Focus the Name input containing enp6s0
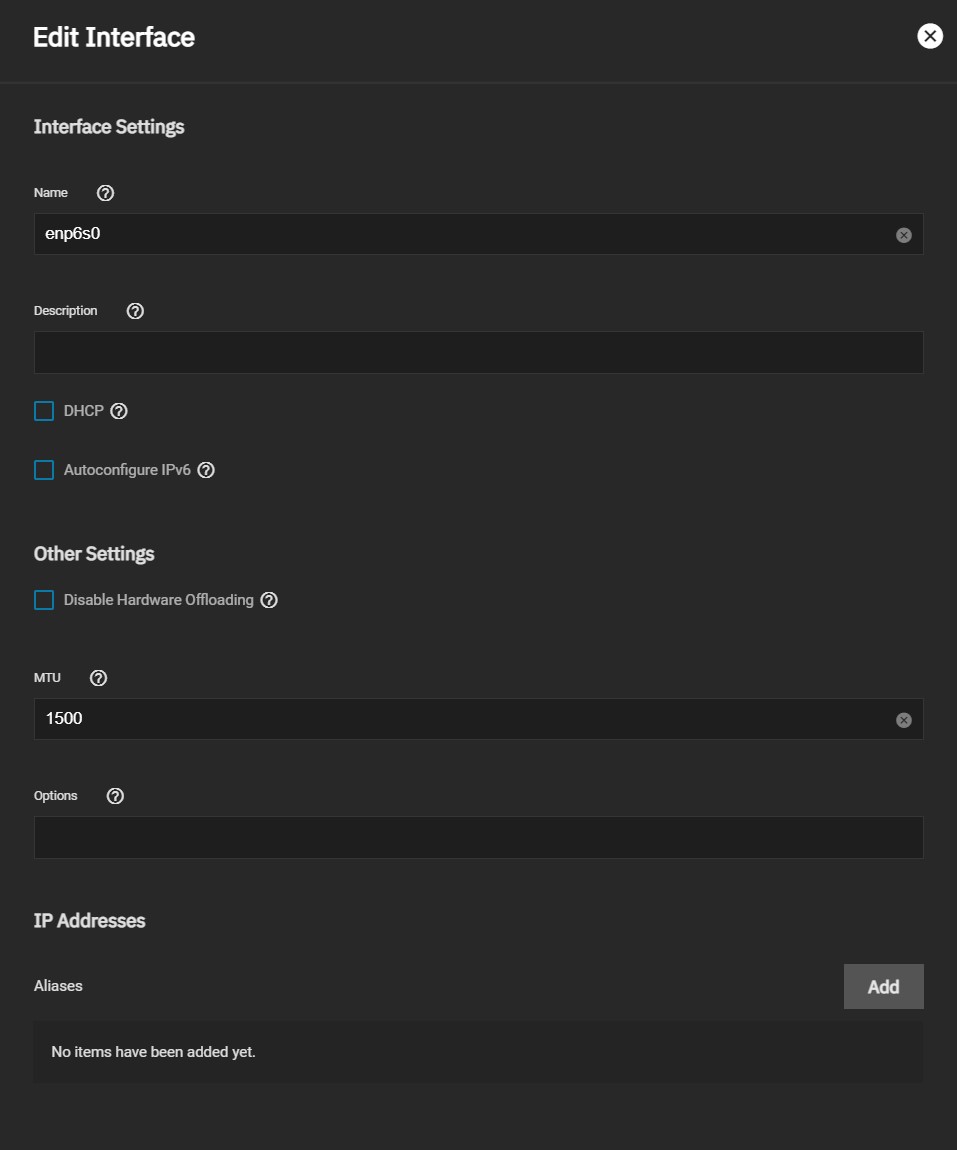This screenshot has height=1150, width=957. point(478,234)
